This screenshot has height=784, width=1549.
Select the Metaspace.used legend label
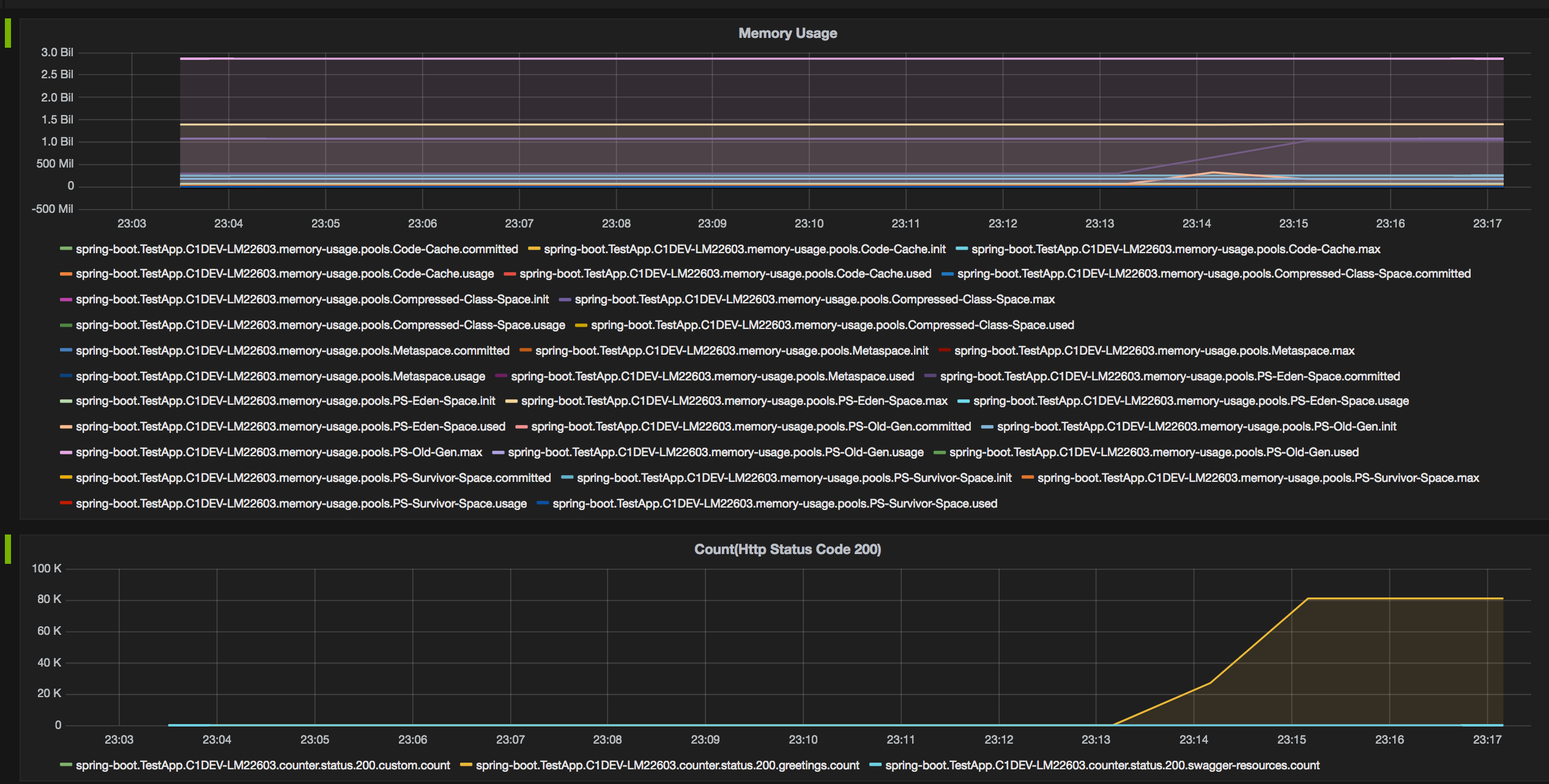click(x=713, y=377)
